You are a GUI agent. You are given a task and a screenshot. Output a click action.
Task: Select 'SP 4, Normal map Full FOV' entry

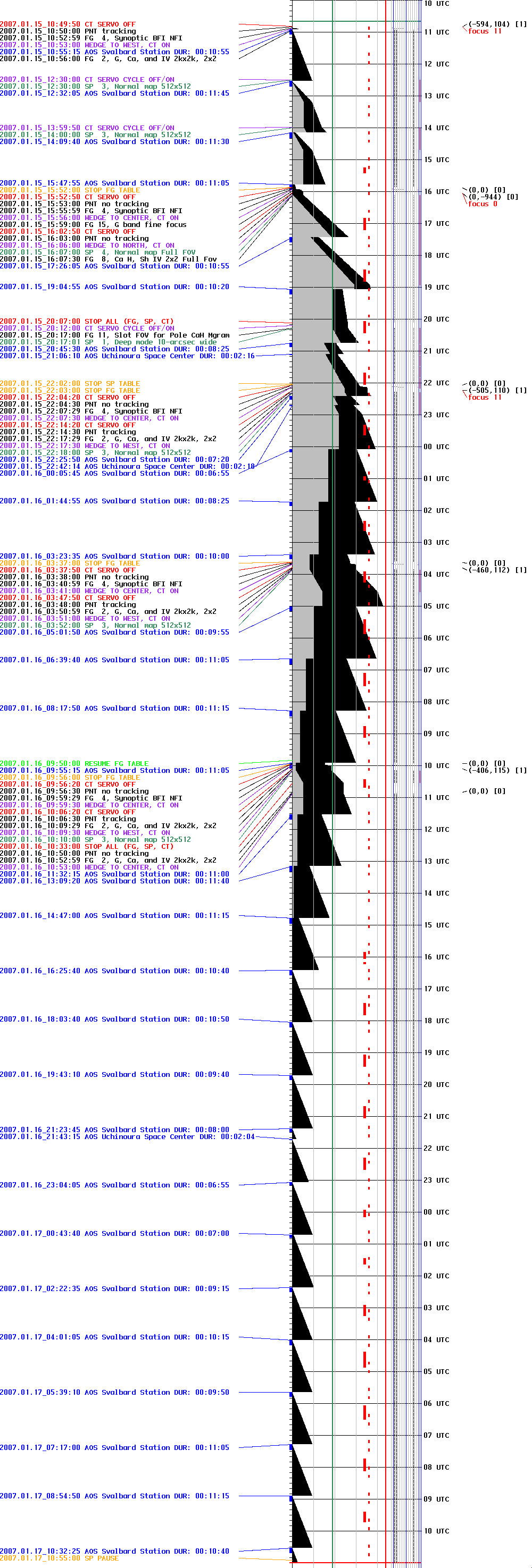(97, 252)
